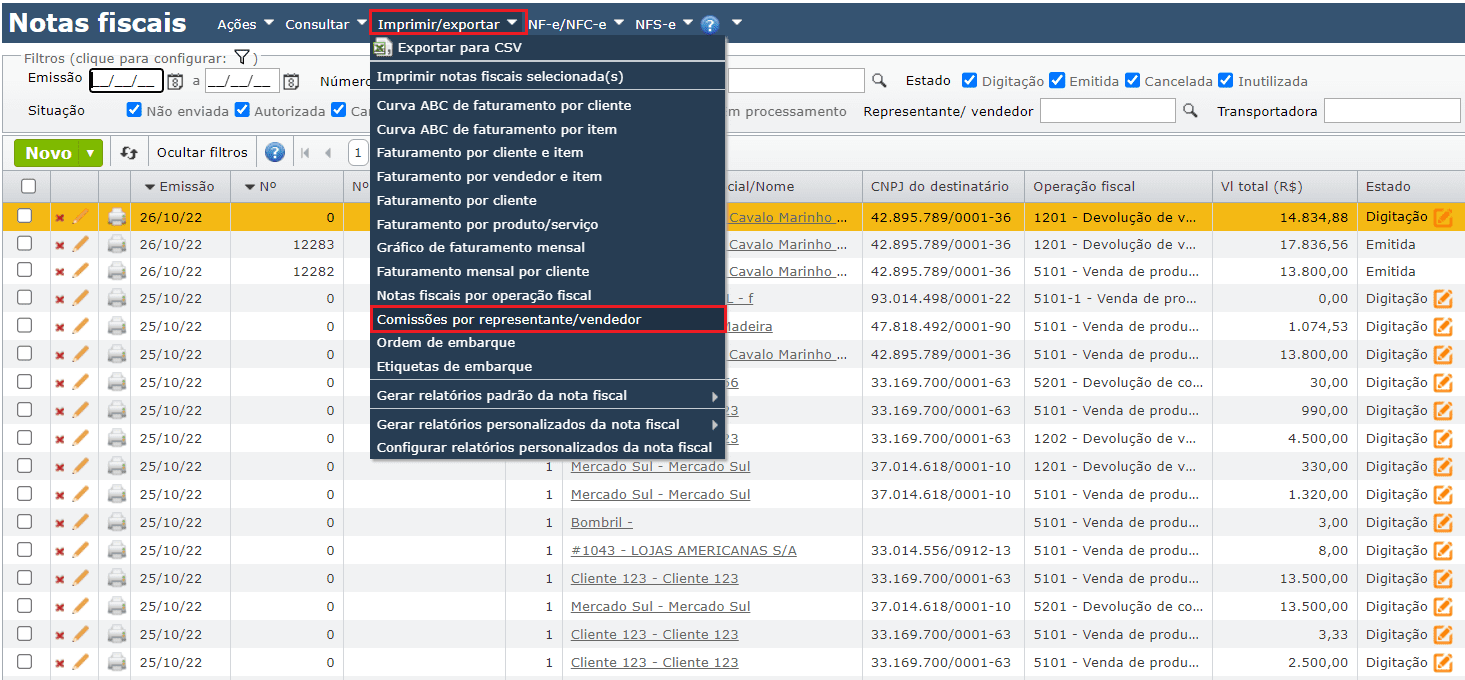Click the toolbar help icon beside Ocultar filtros
Viewport: 1465px width, 680px height.
click(275, 153)
